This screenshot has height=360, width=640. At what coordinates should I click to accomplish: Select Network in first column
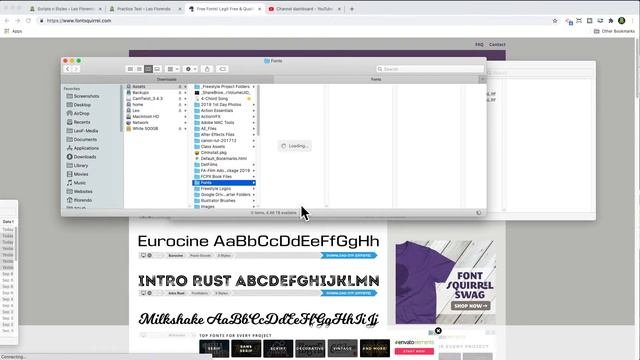(x=156, y=122)
